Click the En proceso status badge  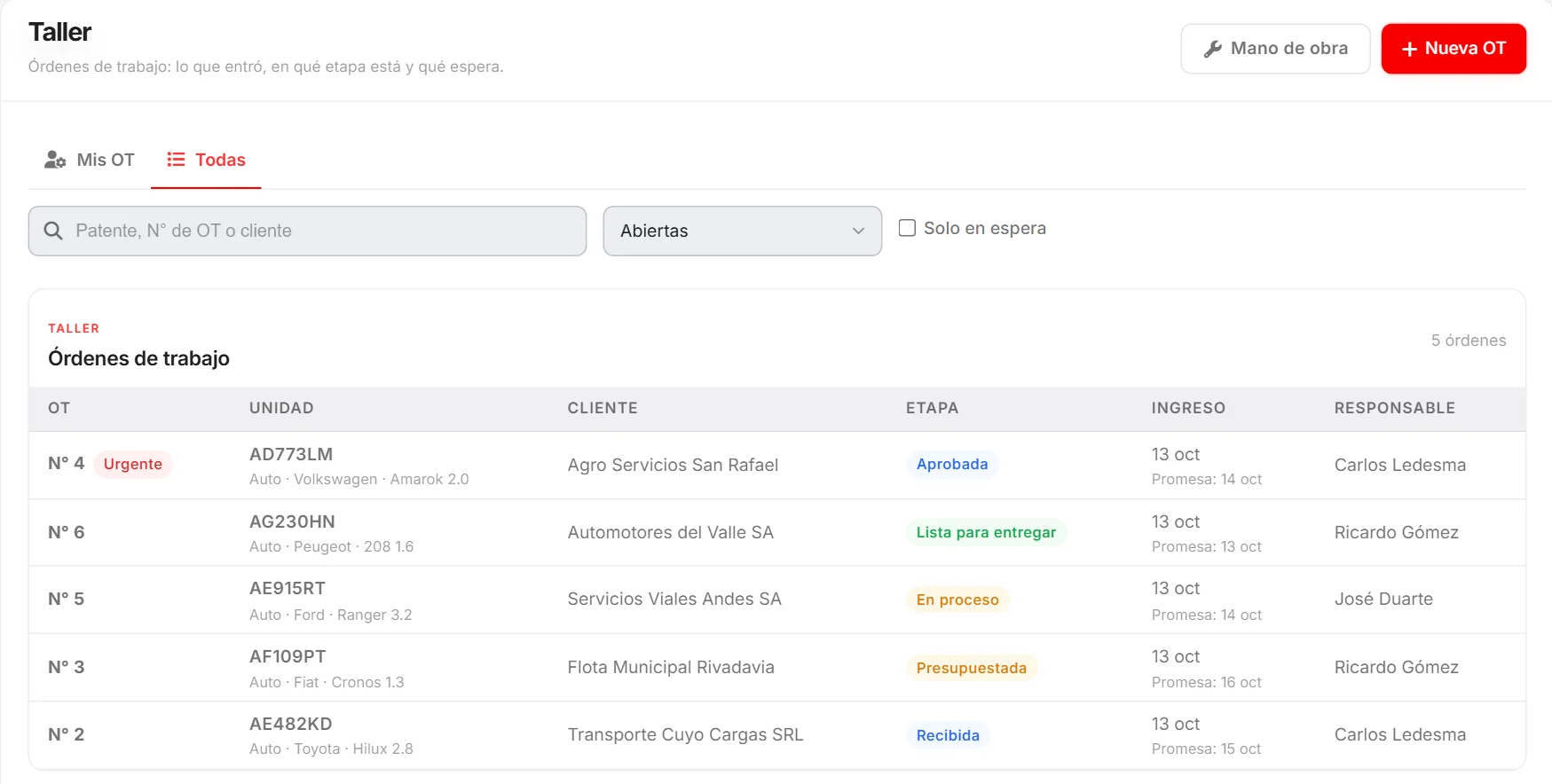click(x=957, y=600)
